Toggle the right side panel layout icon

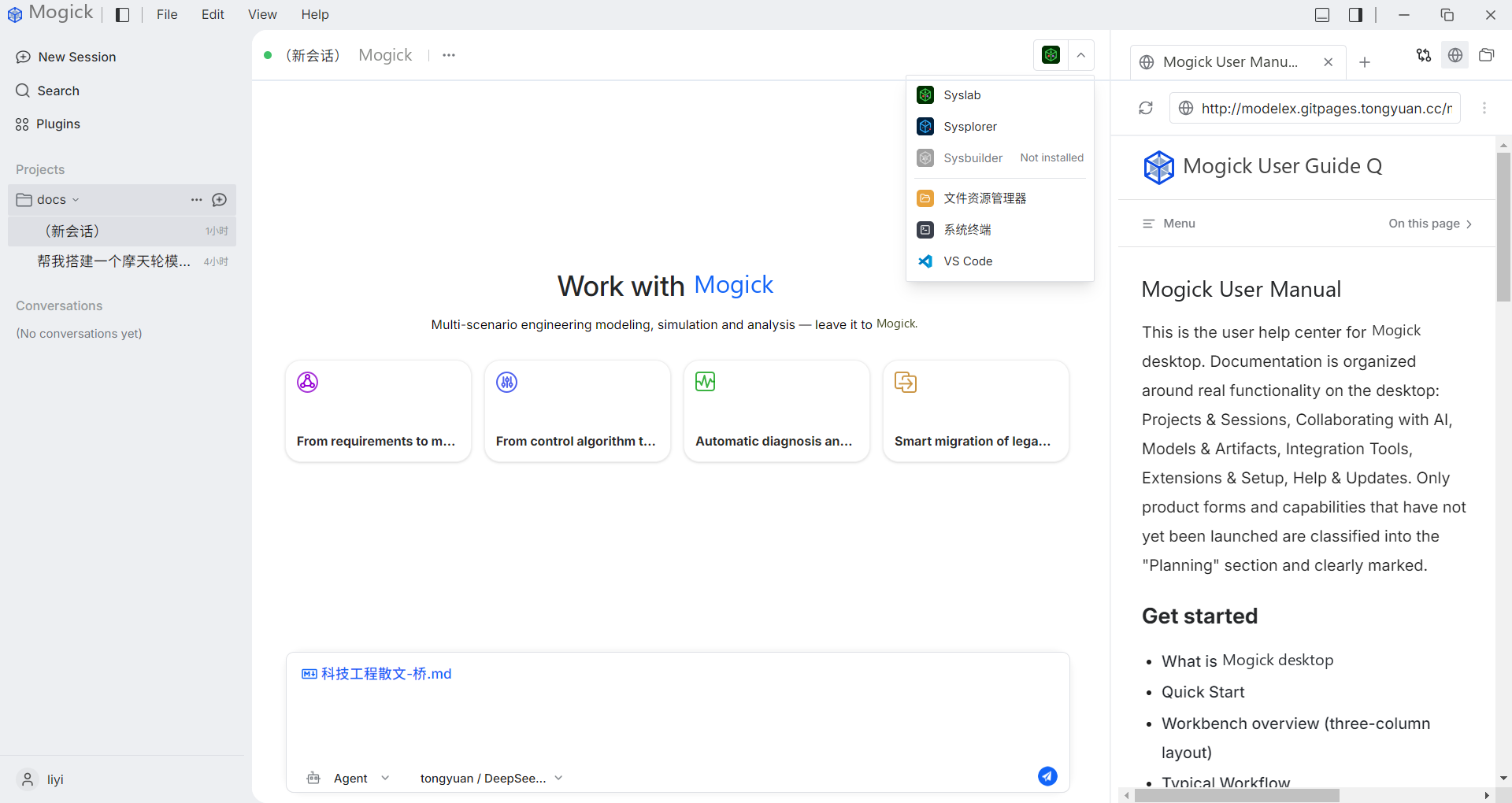tap(1355, 15)
